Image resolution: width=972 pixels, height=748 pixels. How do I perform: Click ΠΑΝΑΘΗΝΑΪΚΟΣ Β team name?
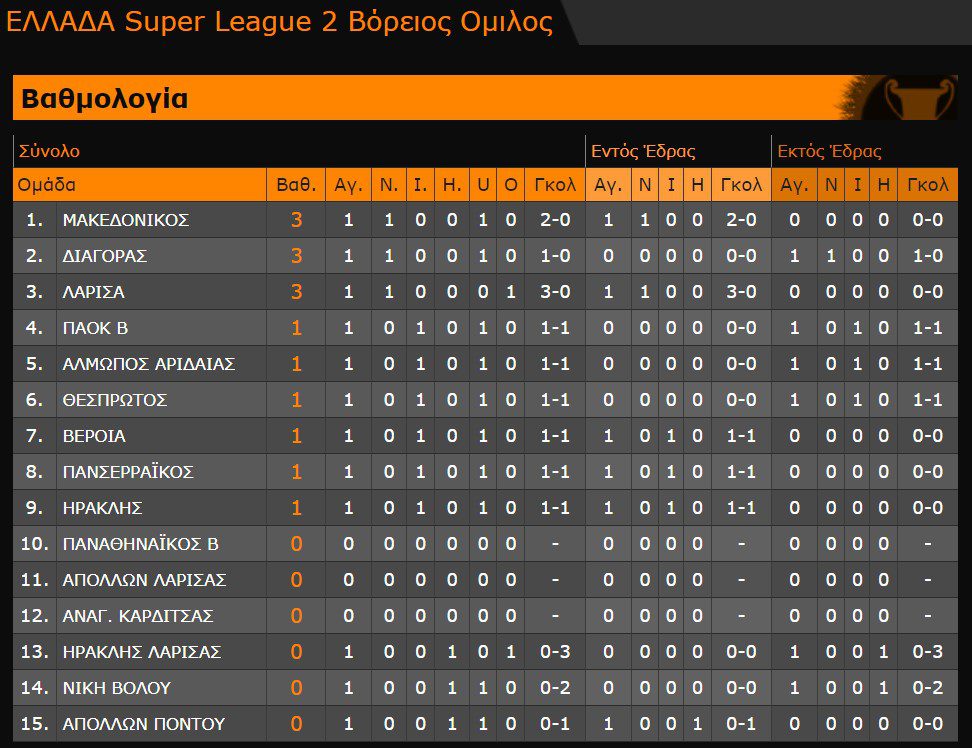coord(140,544)
